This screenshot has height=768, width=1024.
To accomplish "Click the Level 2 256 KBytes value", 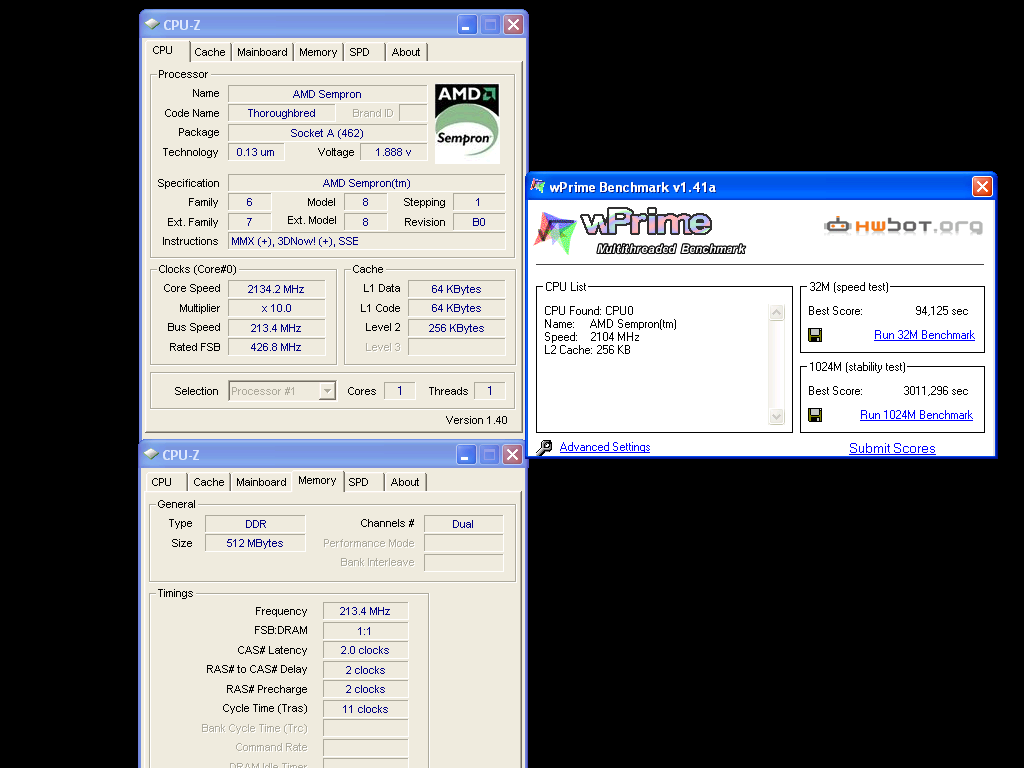I will click(456, 328).
